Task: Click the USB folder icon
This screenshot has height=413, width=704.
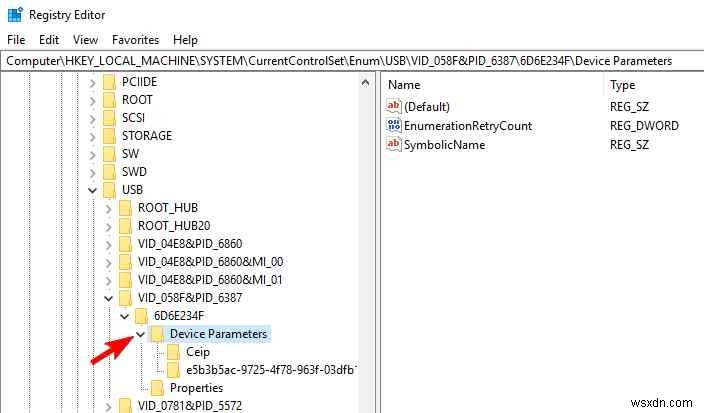Action: point(109,190)
